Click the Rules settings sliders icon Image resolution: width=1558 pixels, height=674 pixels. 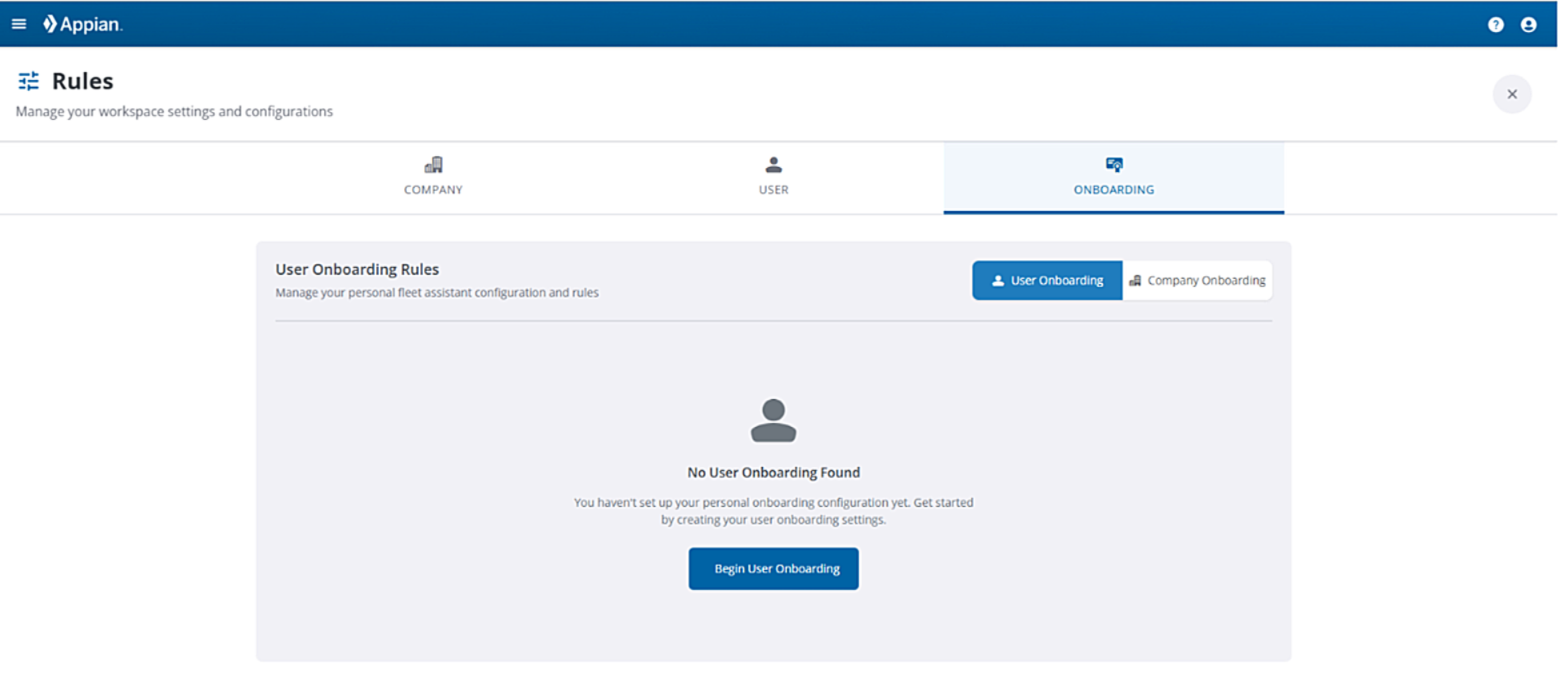(28, 80)
